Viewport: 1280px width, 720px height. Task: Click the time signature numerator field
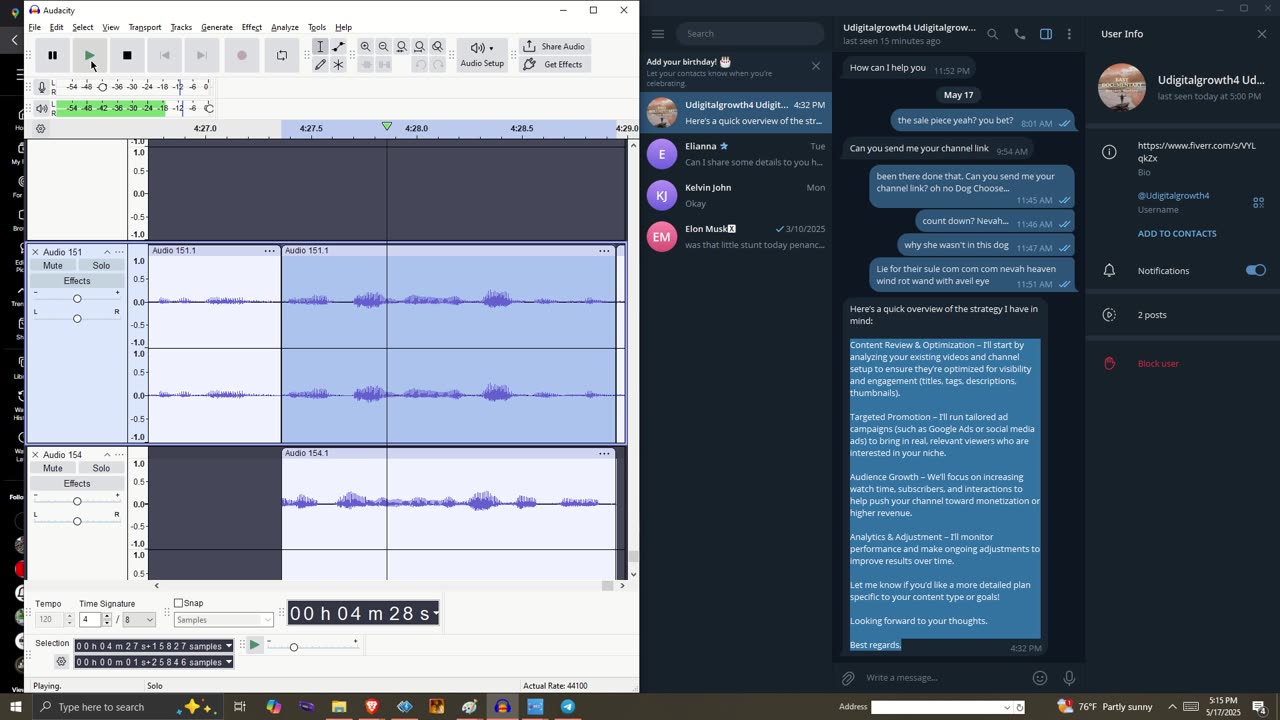click(89, 620)
